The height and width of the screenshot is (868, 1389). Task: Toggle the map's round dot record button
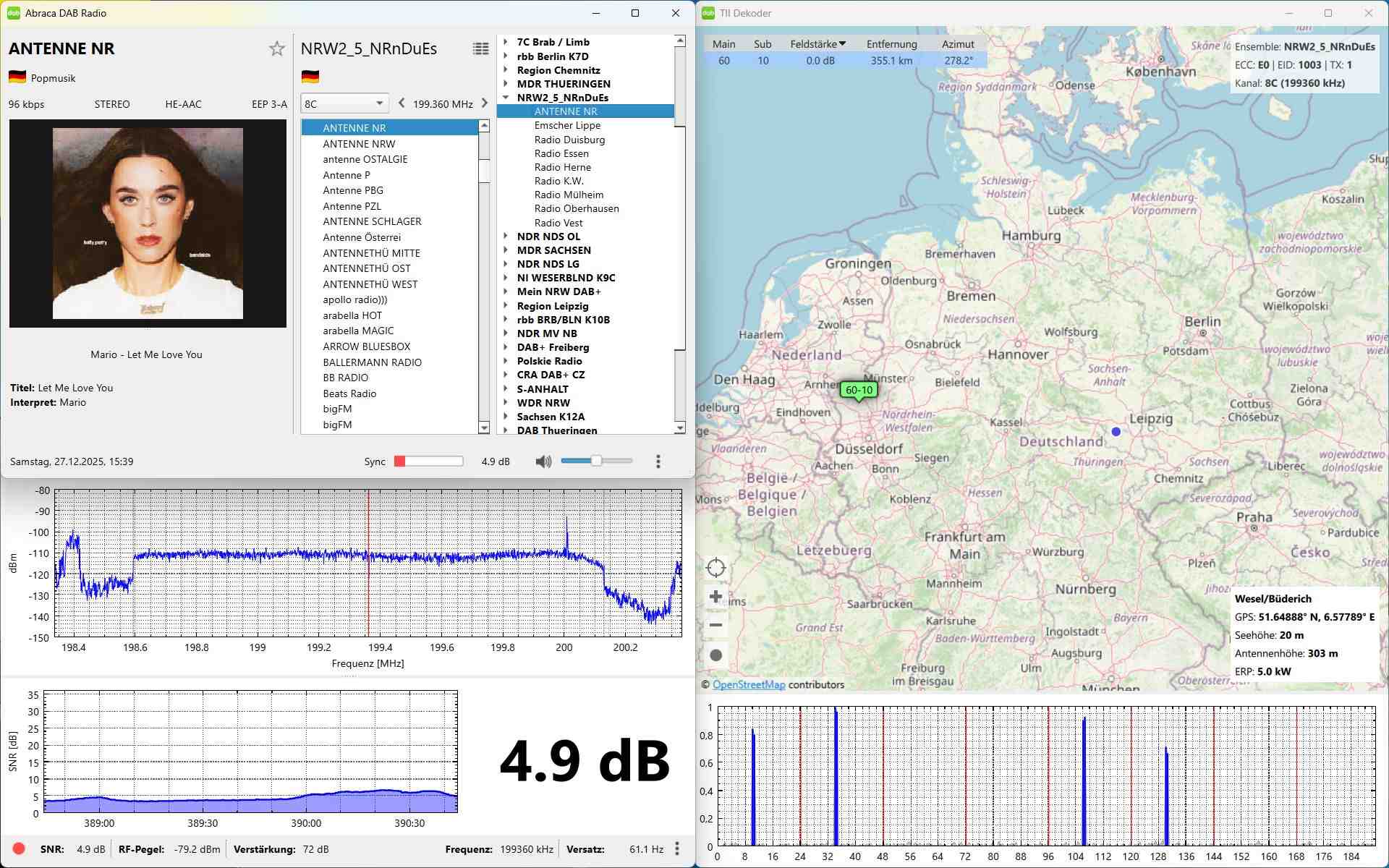pos(715,655)
